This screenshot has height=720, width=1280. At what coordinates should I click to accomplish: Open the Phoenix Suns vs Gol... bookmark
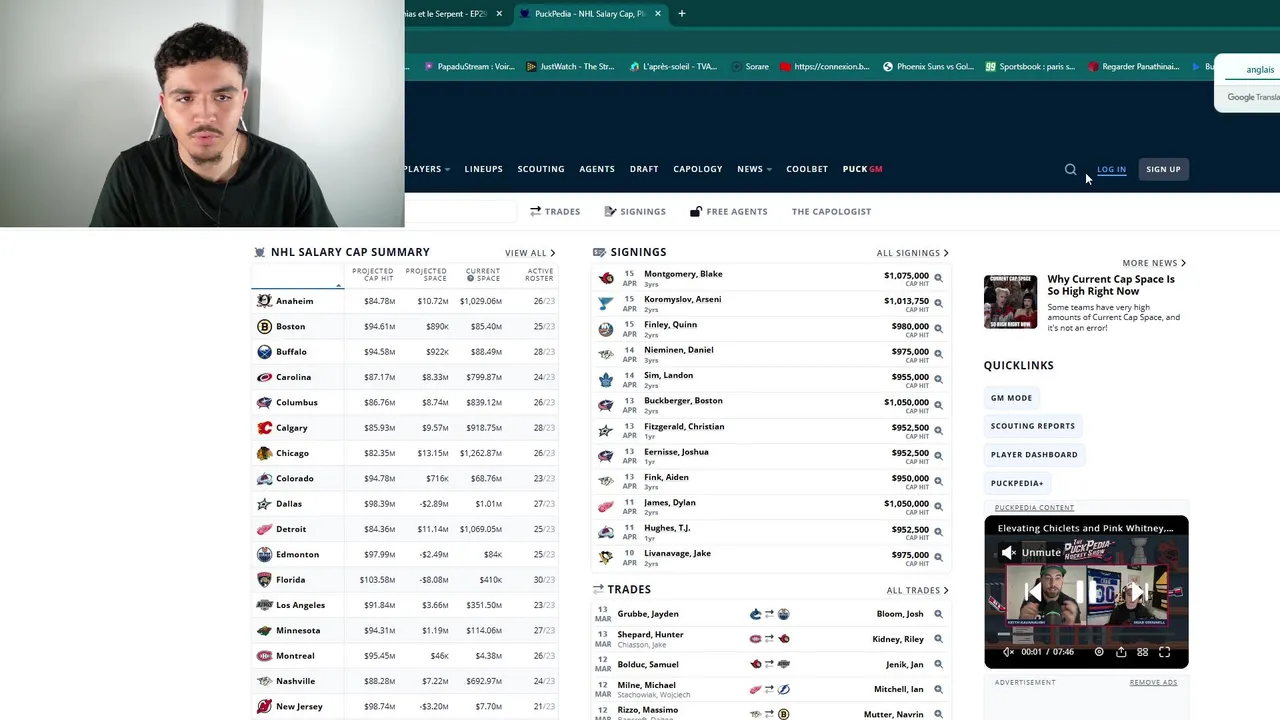[x=928, y=67]
